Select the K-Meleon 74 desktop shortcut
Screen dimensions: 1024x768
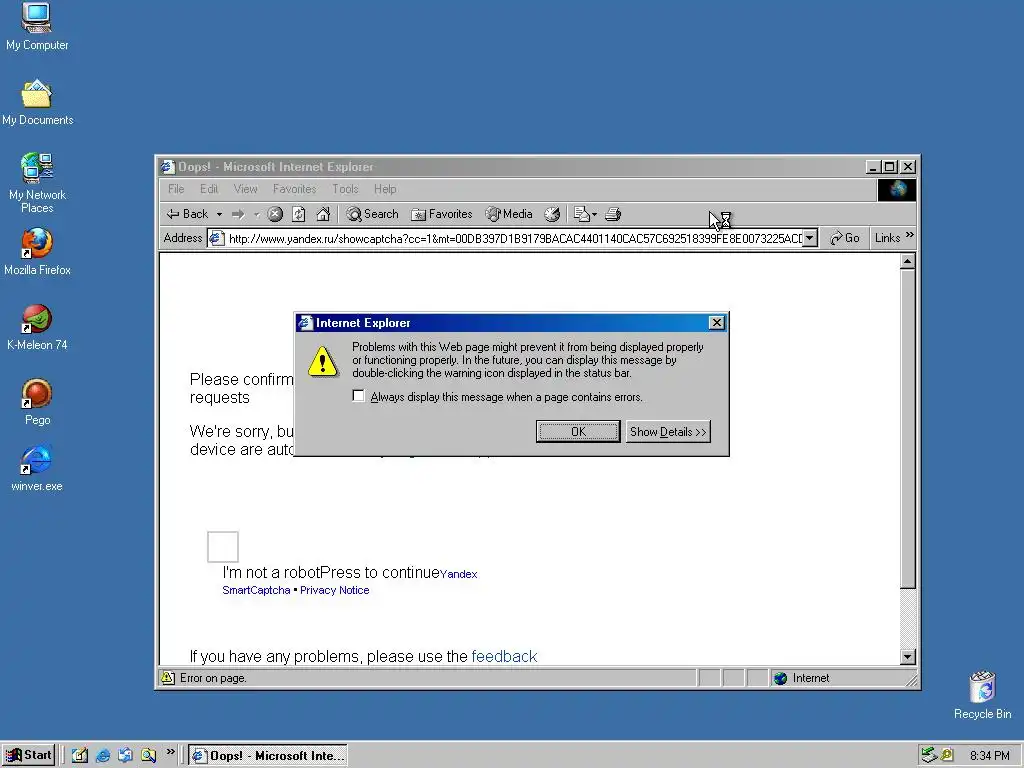pyautogui.click(x=37, y=327)
